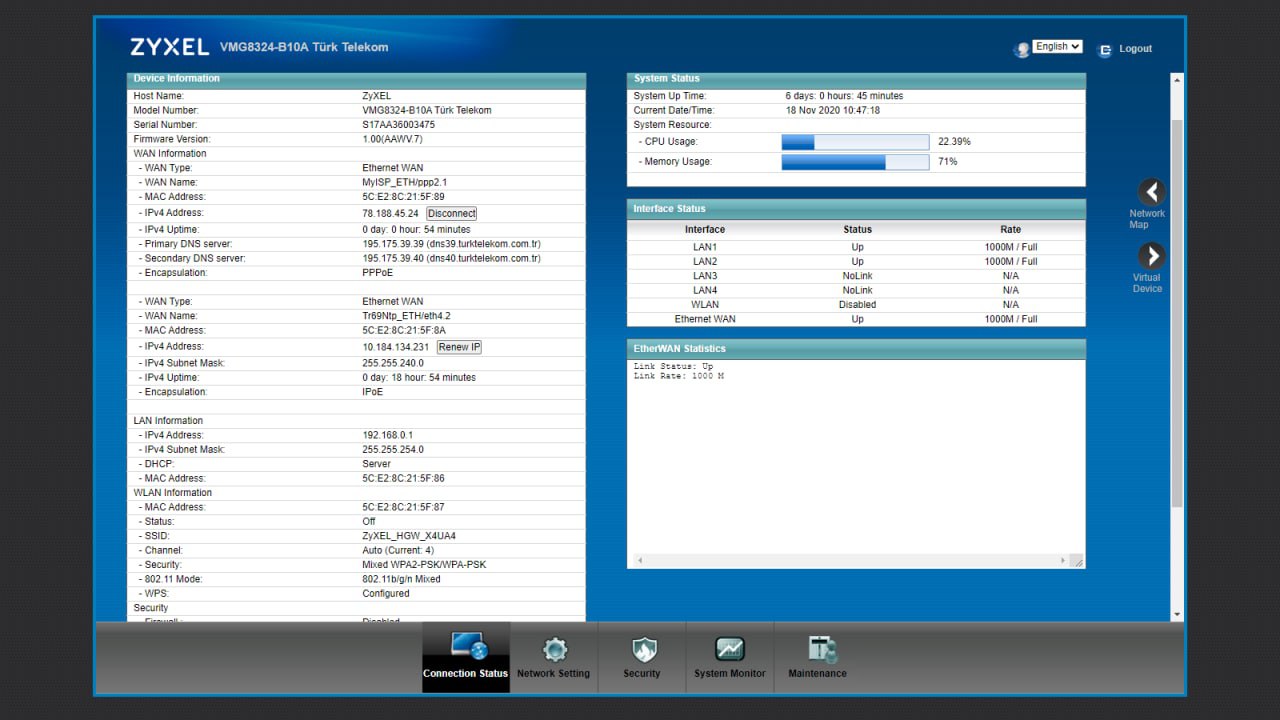The width and height of the screenshot is (1280, 720).
Task: Click the logout icon beside Logout
Action: coord(1105,49)
